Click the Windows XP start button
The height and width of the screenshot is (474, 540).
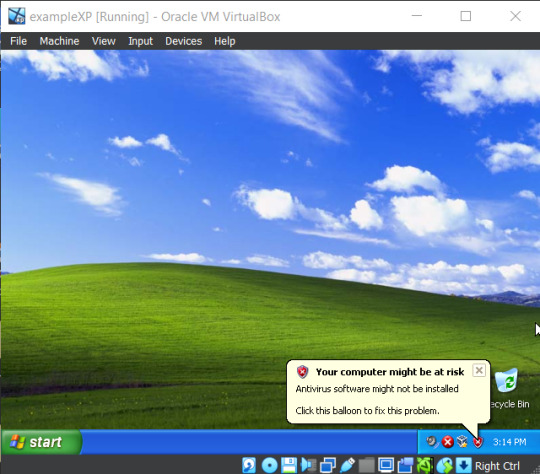[x=41, y=442]
